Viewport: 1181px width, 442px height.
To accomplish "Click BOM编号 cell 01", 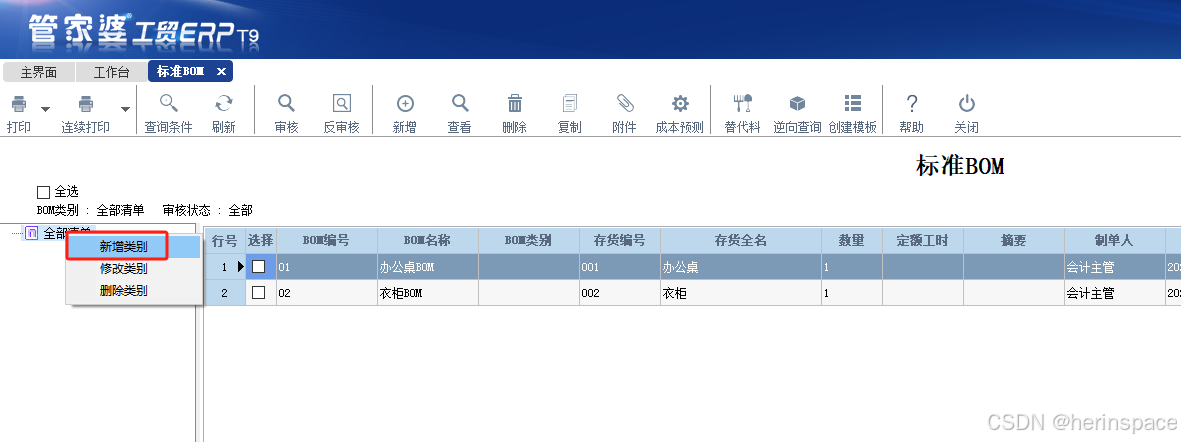I will tap(326, 267).
